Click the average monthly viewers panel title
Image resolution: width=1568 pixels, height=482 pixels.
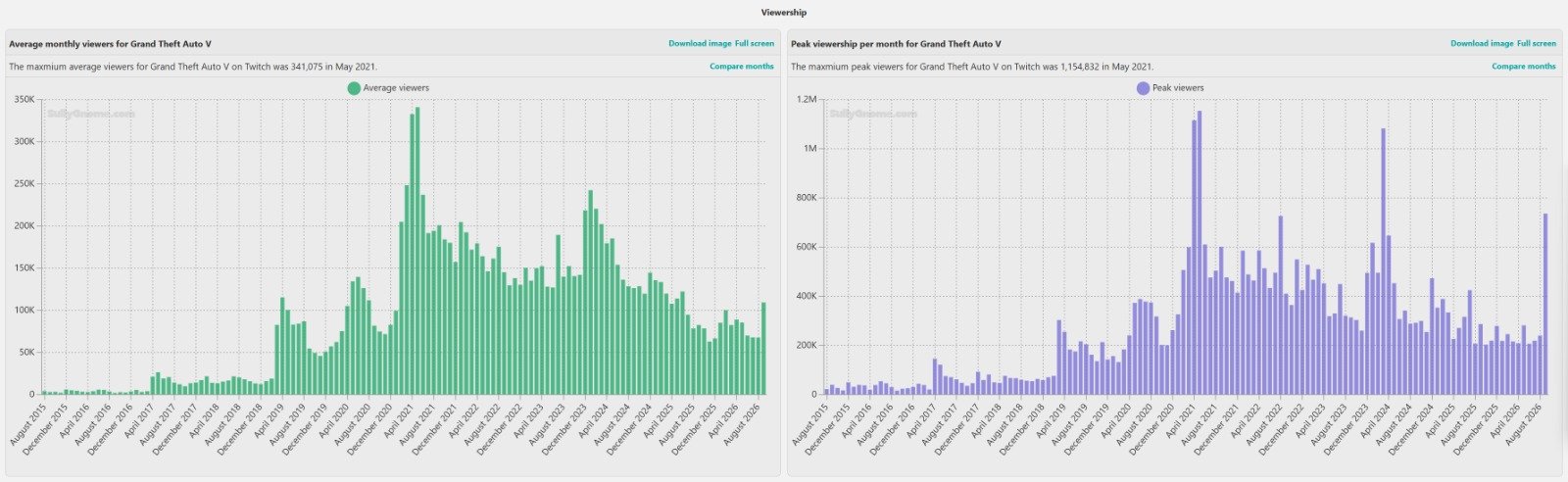pos(110,44)
